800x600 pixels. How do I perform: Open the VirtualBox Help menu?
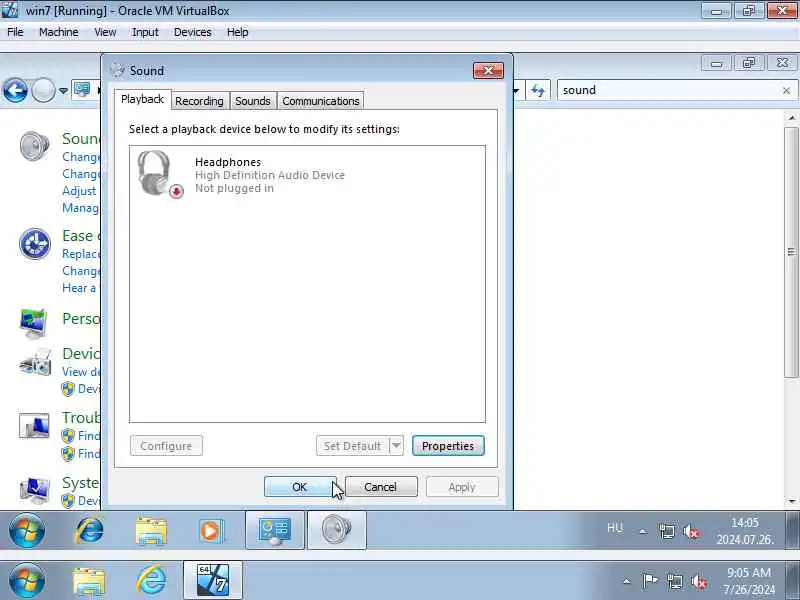click(x=237, y=32)
